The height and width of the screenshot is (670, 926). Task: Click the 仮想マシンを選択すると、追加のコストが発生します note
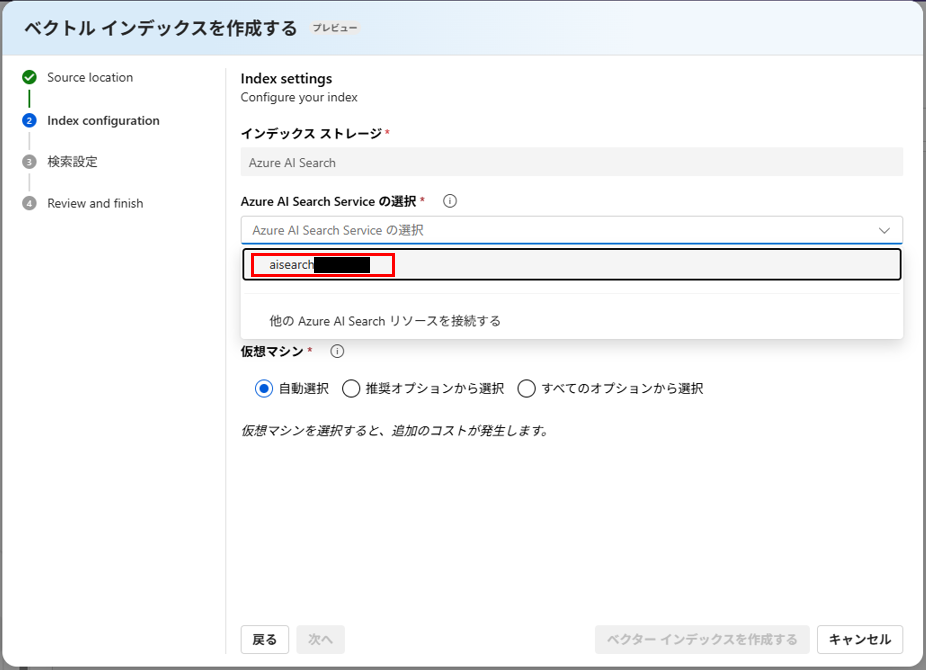(394, 430)
